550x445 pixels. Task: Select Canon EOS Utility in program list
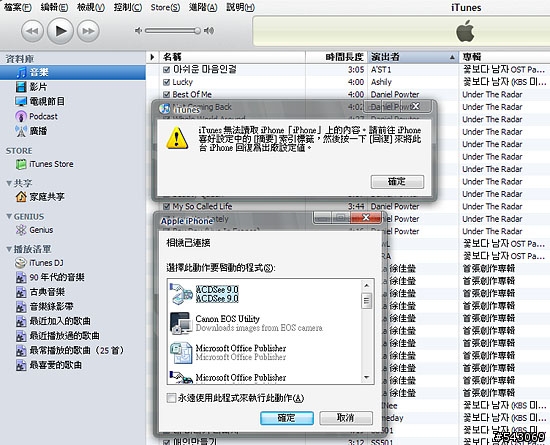tap(264, 323)
